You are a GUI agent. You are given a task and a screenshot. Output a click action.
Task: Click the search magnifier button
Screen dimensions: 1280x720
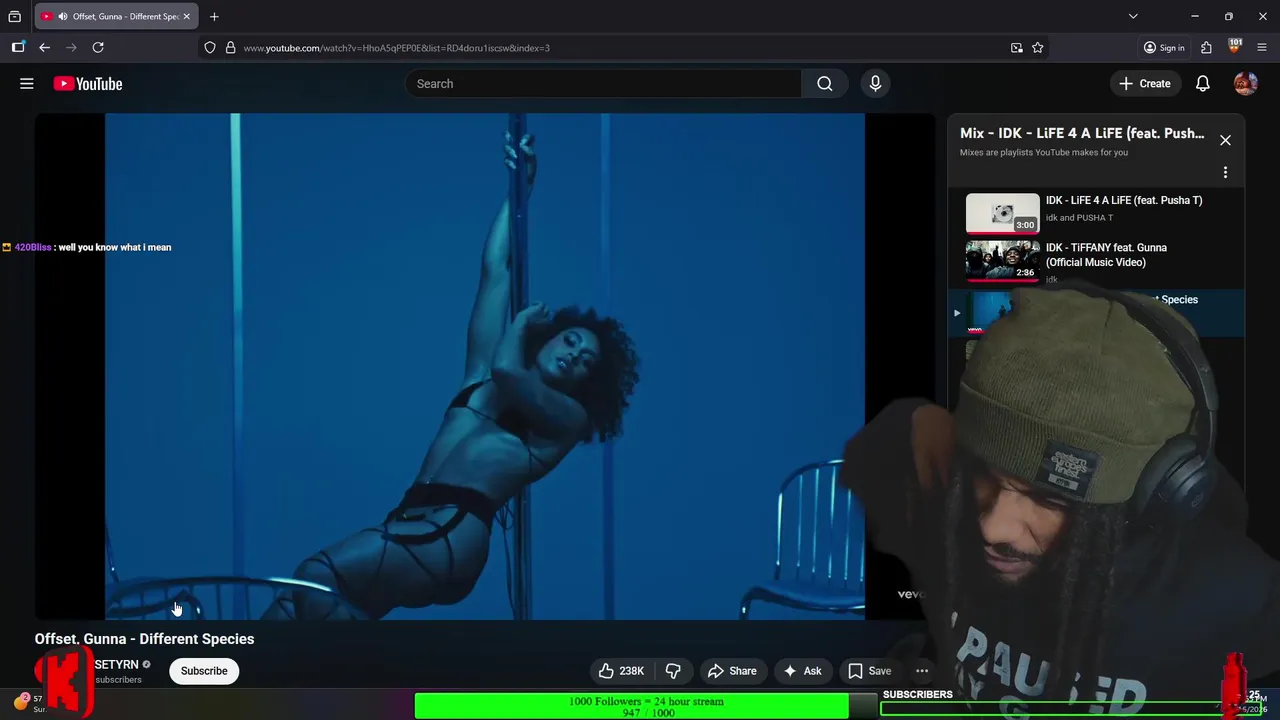pos(824,84)
